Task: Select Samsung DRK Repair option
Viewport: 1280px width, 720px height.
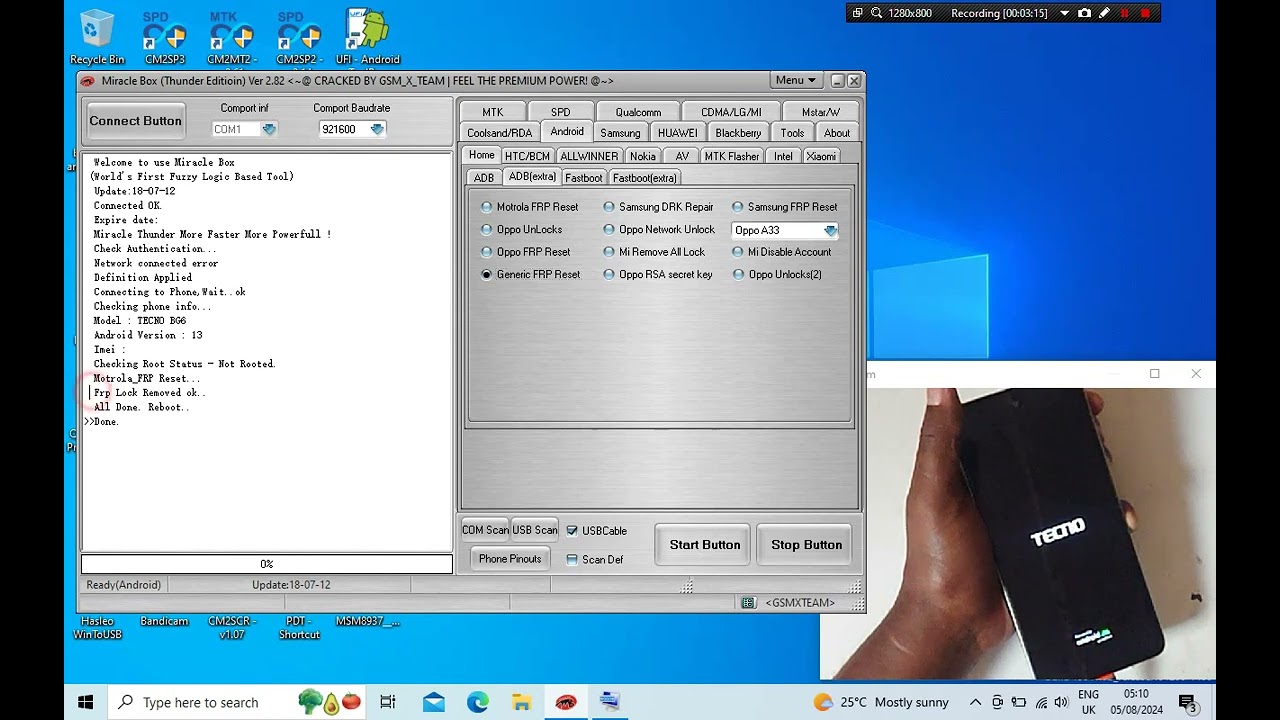Action: click(x=658, y=207)
